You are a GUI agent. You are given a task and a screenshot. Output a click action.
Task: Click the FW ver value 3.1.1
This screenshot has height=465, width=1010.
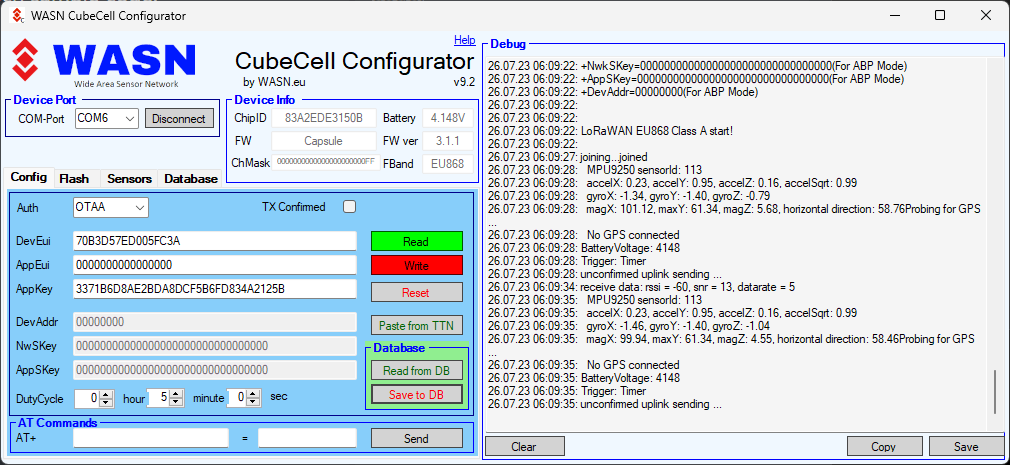click(x=448, y=141)
